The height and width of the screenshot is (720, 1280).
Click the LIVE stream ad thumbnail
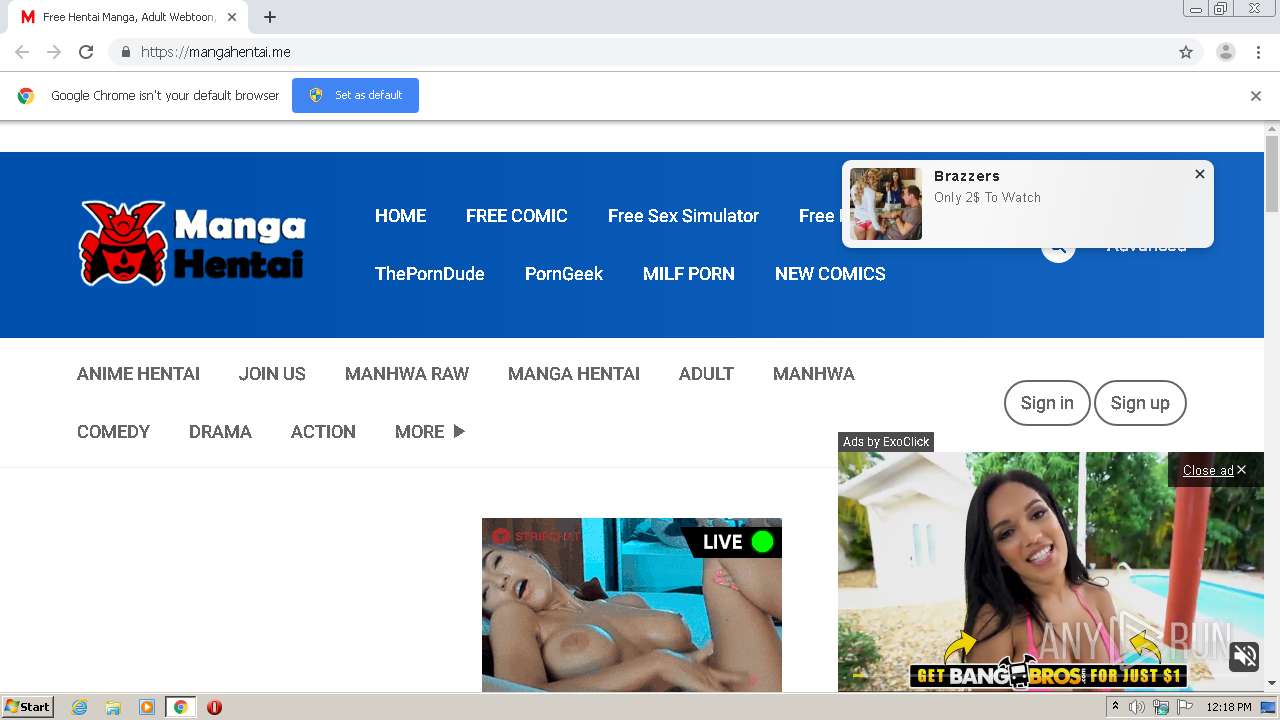632,605
